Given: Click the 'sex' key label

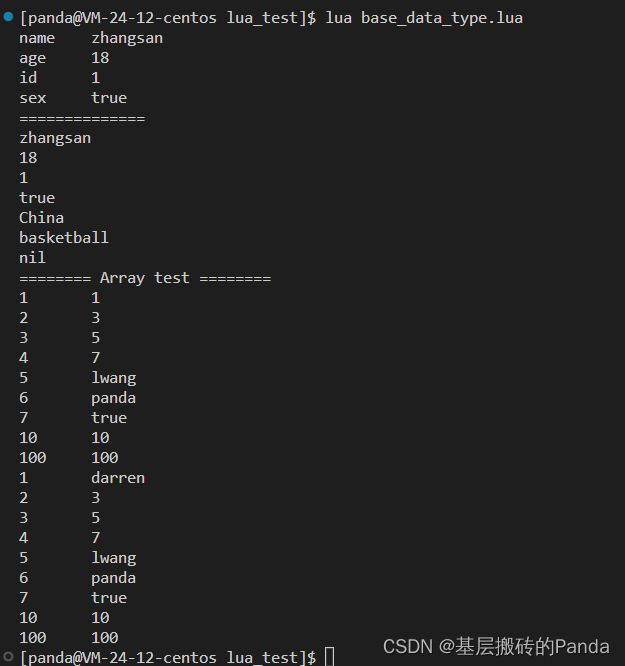Looking at the screenshot, I should (x=33, y=98).
